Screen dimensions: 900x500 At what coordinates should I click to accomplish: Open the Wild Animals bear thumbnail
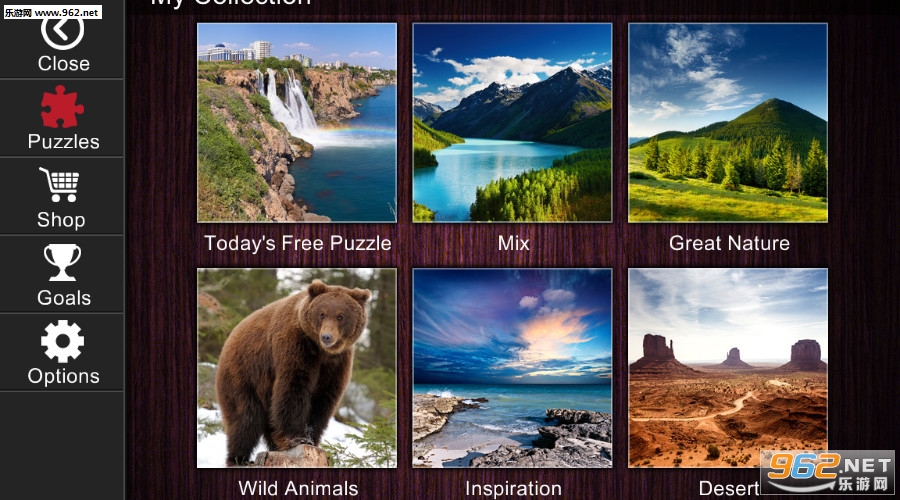(297, 368)
